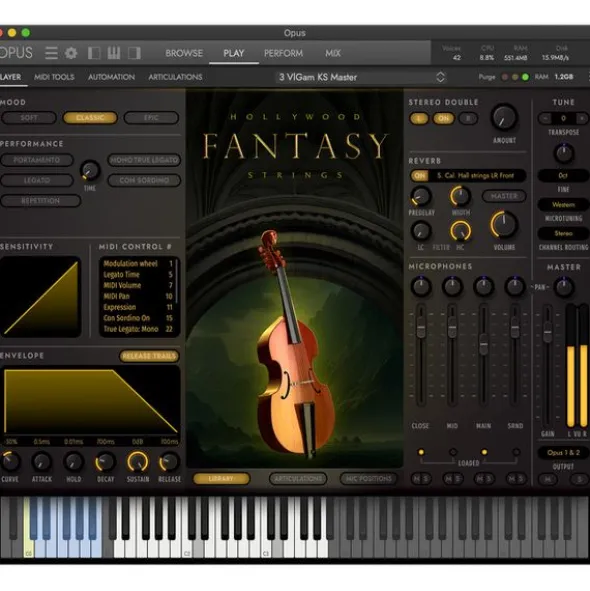The image size is (590, 591).
Task: Enable Legato performance mode
Action: click(37, 181)
